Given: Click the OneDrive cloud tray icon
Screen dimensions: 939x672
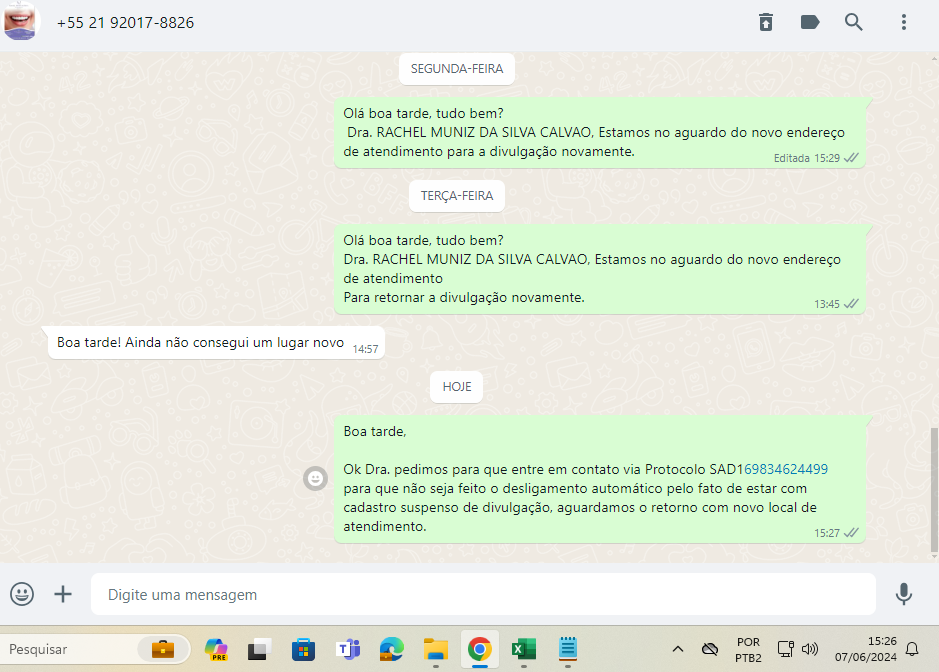Looking at the screenshot, I should [710, 649].
